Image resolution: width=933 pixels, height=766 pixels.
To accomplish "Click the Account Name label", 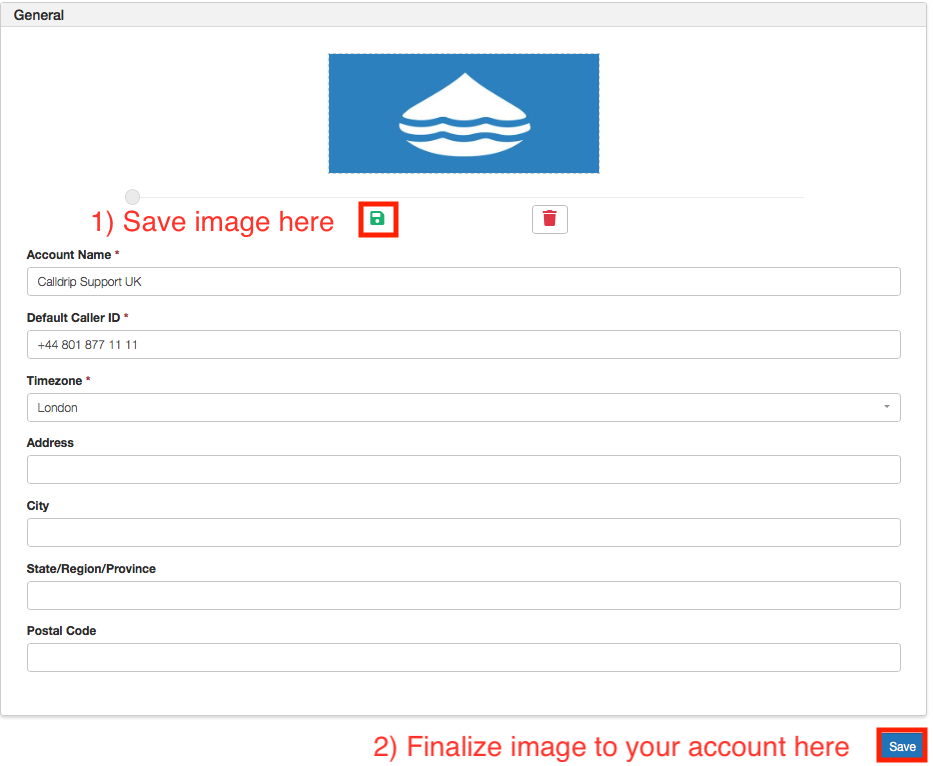I will tap(69, 255).
